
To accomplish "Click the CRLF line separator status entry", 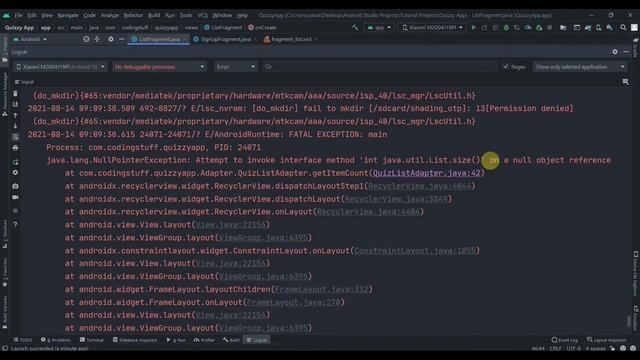I will point(555,349).
